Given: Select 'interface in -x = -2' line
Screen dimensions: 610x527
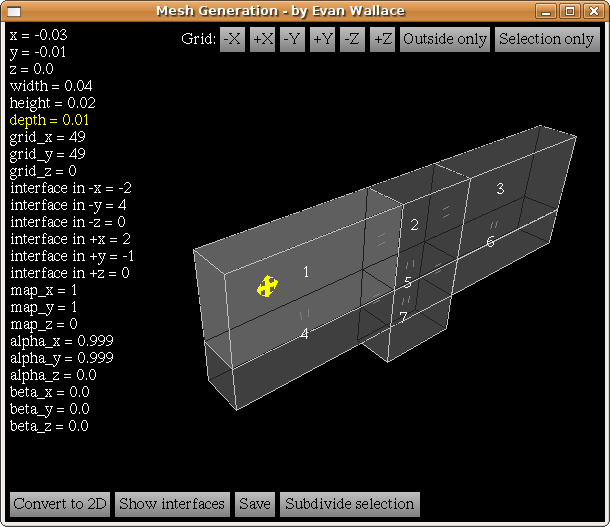Looking at the screenshot, I should point(71,188).
